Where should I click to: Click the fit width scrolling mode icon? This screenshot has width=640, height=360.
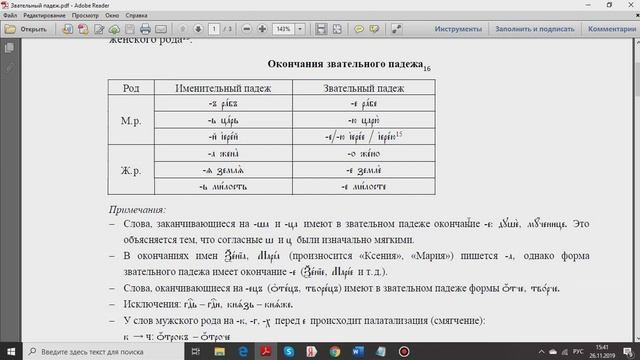click(x=321, y=29)
